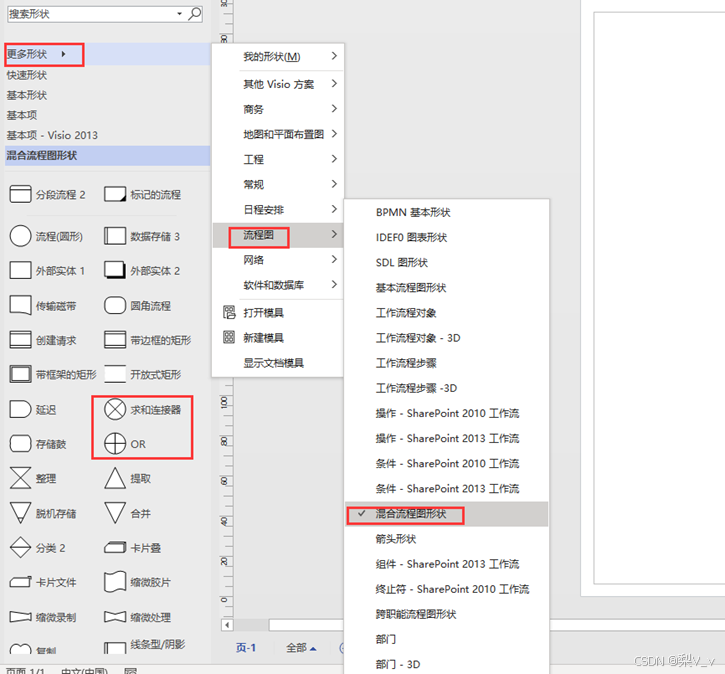Select the 存储鼓 shape icon
Viewport: 725px width, 674px height.
(x=20, y=443)
